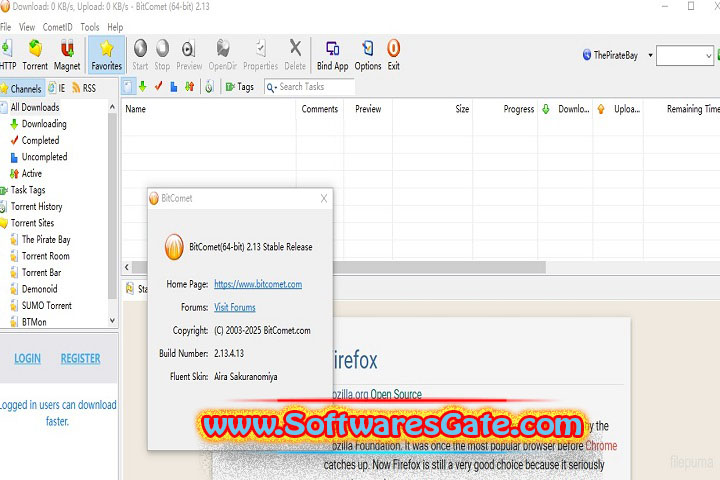Click the task list horizontal scroll left arrow
The width and height of the screenshot is (720, 480).
tap(127, 267)
